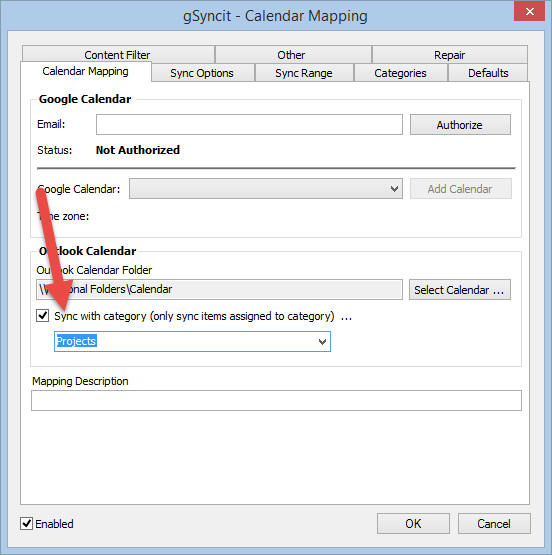Select the Calendar Mapping tab
This screenshot has height=555, width=552.
[x=86, y=71]
